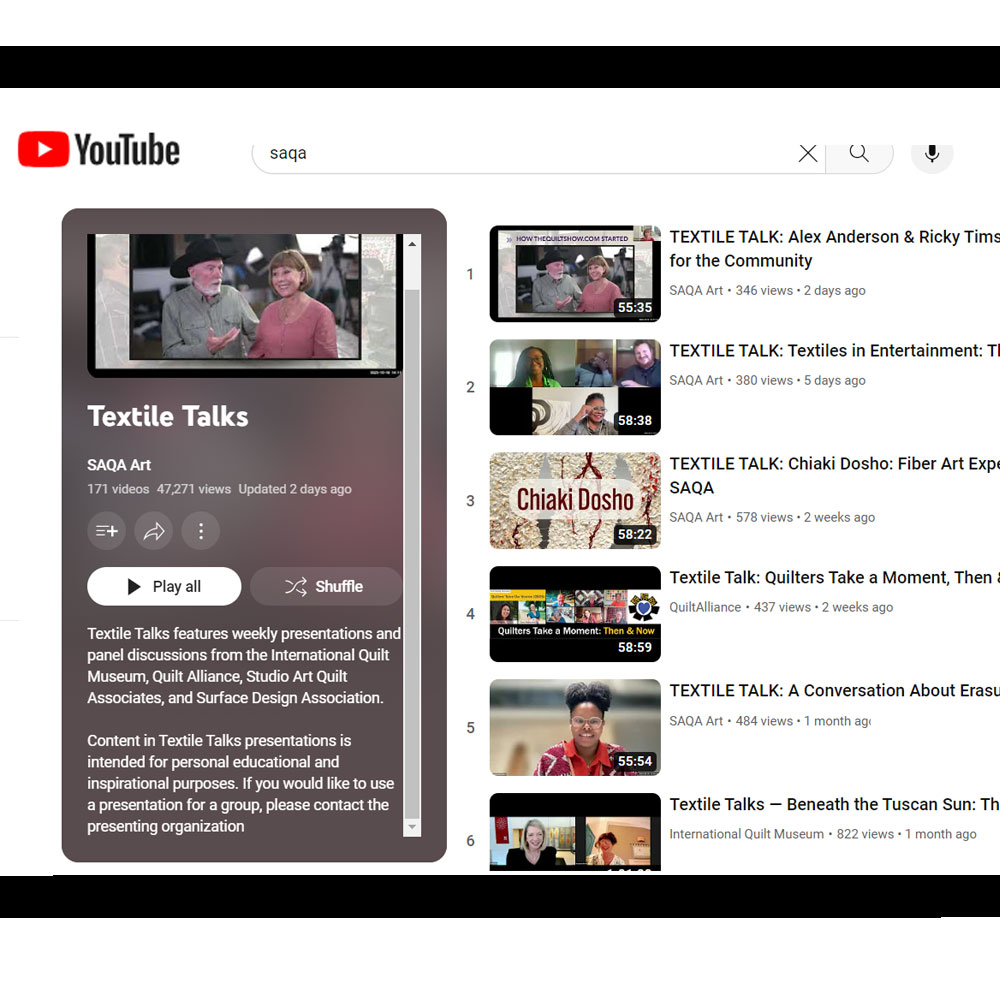Open the Alex Anderson & Ricky Tims thumbnail
The width and height of the screenshot is (1000, 1000).
coord(575,274)
